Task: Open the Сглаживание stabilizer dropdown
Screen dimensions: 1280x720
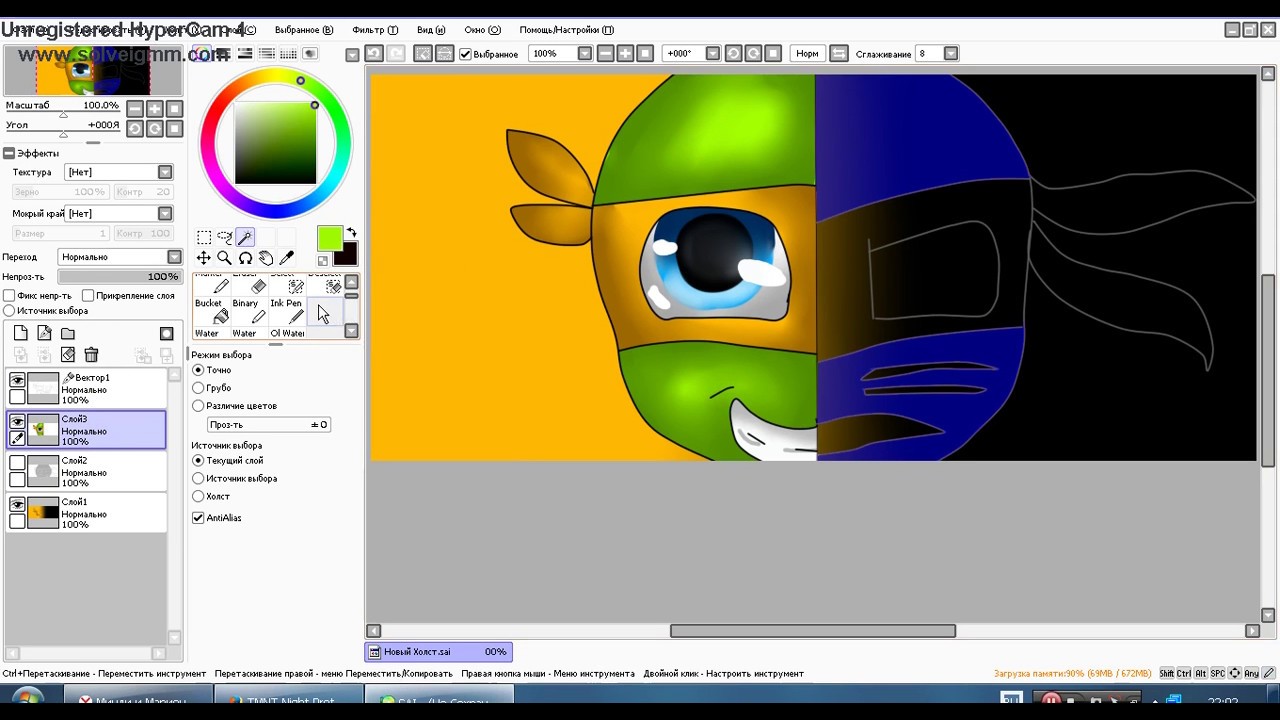Action: click(951, 53)
